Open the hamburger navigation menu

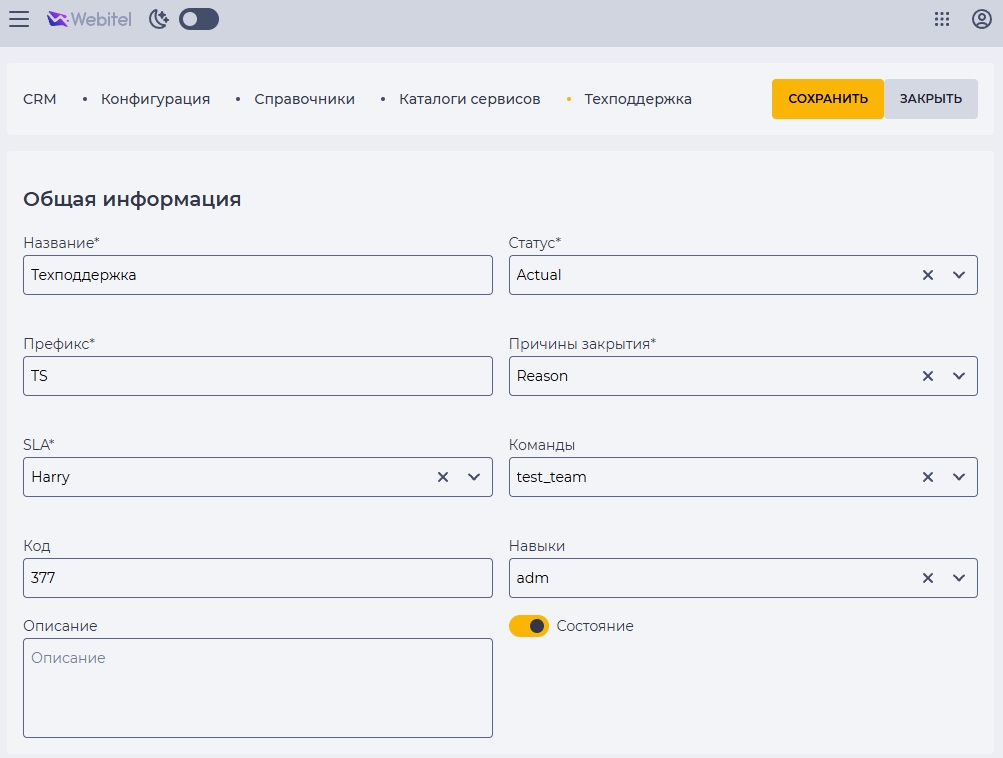point(19,19)
